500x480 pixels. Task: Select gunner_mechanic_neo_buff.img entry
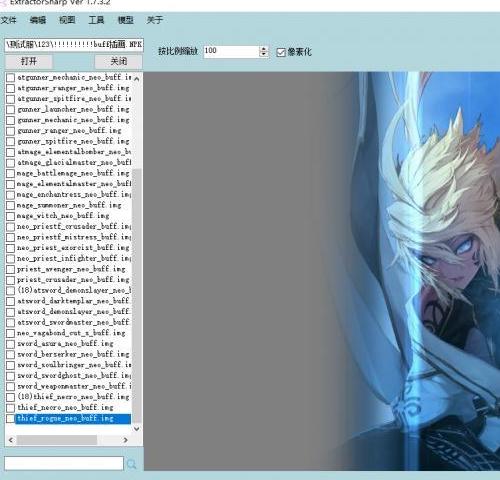(x=73, y=120)
